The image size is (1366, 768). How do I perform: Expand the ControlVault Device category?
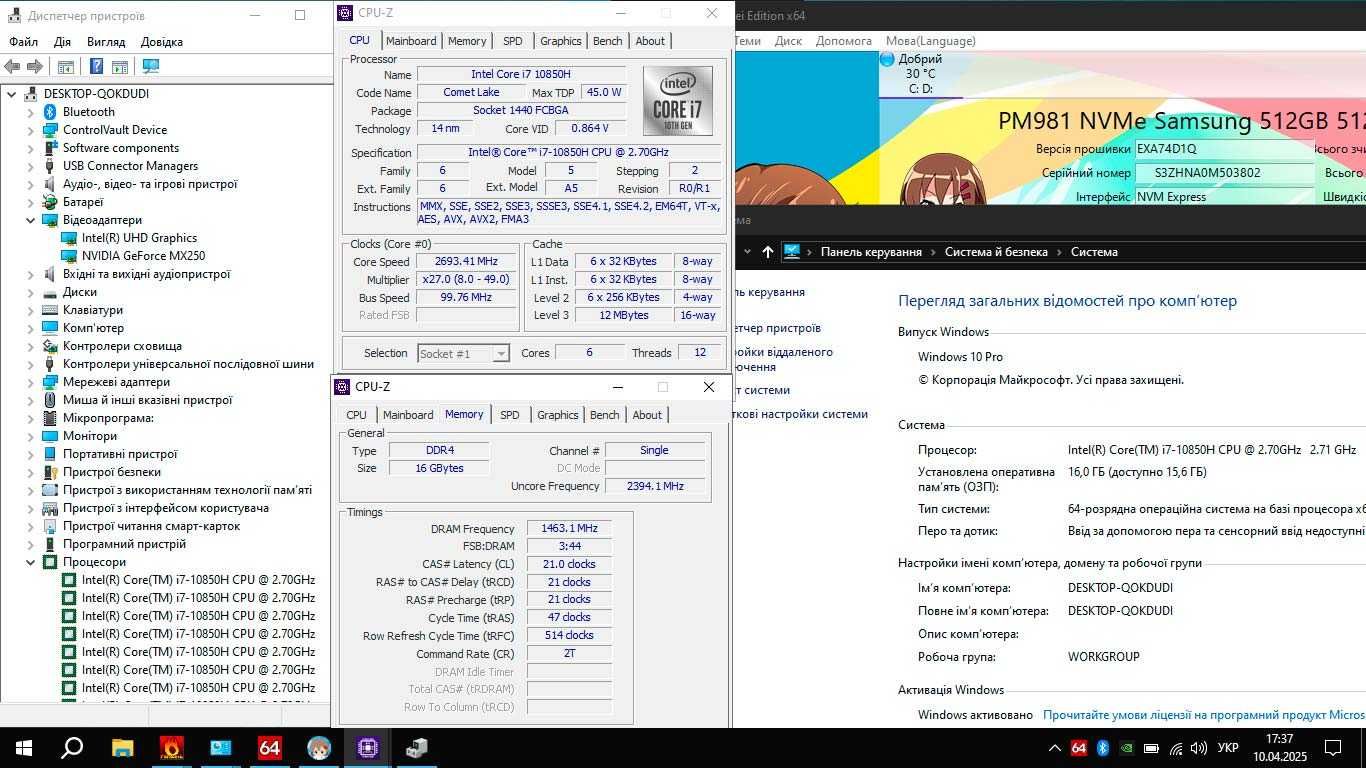(31, 130)
